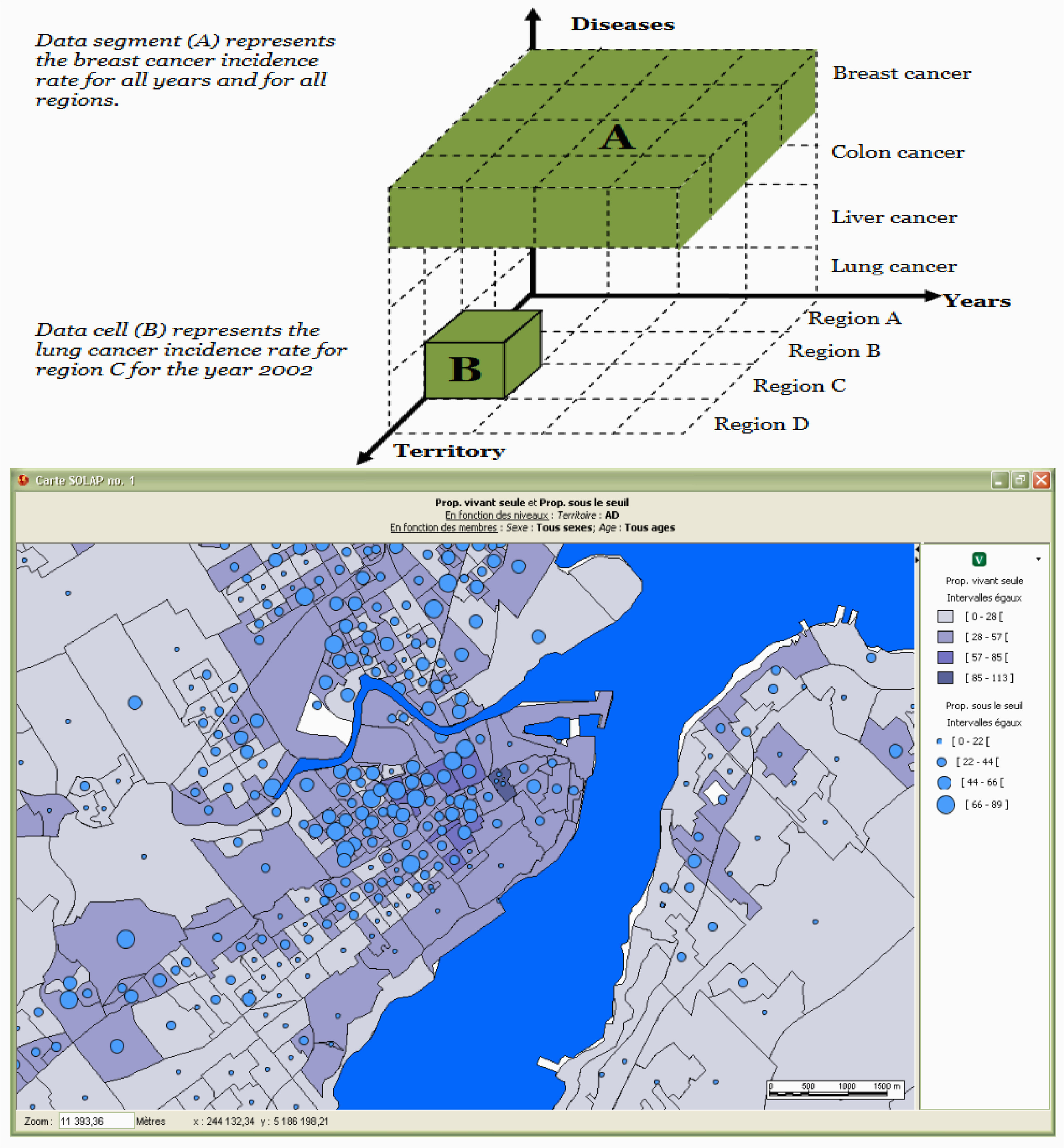Click the smallest [0 - 22[ circle symbol

pyautogui.click(x=940, y=741)
